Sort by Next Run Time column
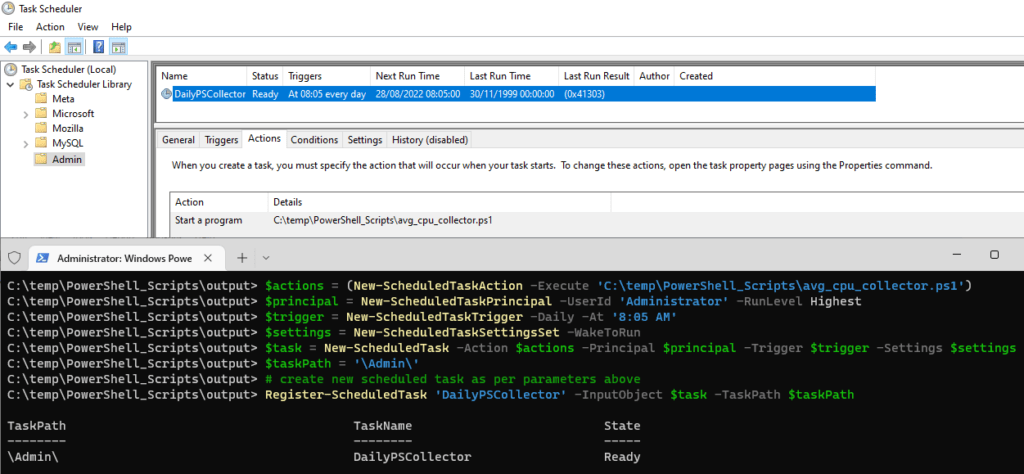The height and width of the screenshot is (474, 1024). pyautogui.click(x=417, y=76)
